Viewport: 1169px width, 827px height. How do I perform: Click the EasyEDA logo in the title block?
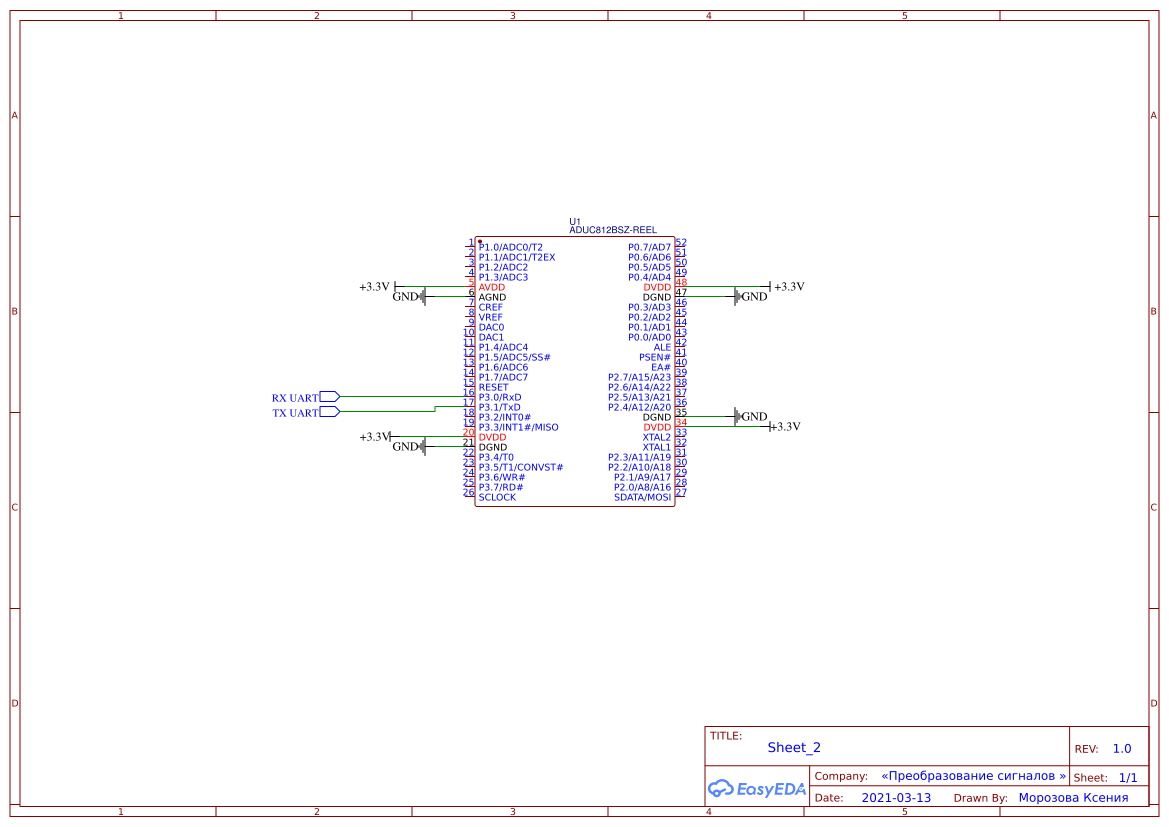(757, 788)
